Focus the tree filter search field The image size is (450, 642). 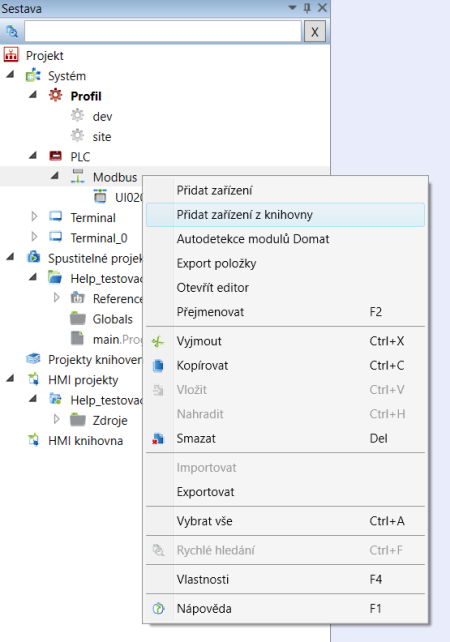163,31
